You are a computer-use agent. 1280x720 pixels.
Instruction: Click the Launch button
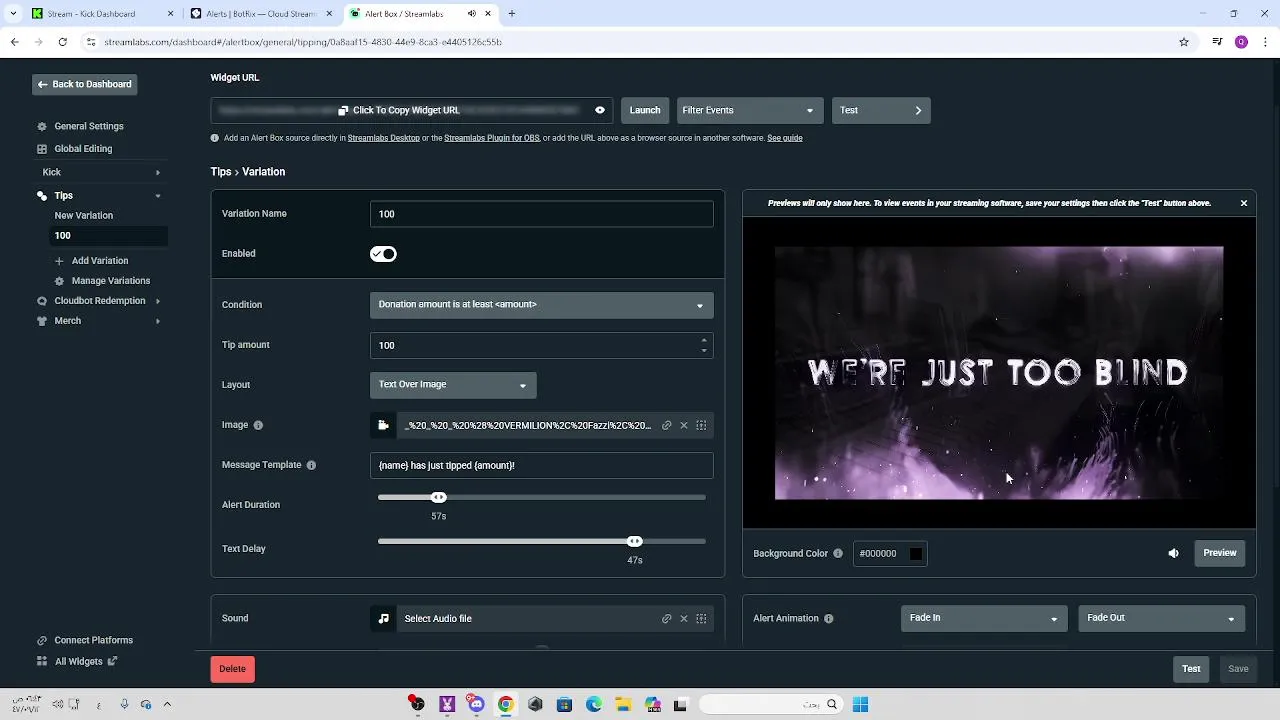[x=645, y=110]
